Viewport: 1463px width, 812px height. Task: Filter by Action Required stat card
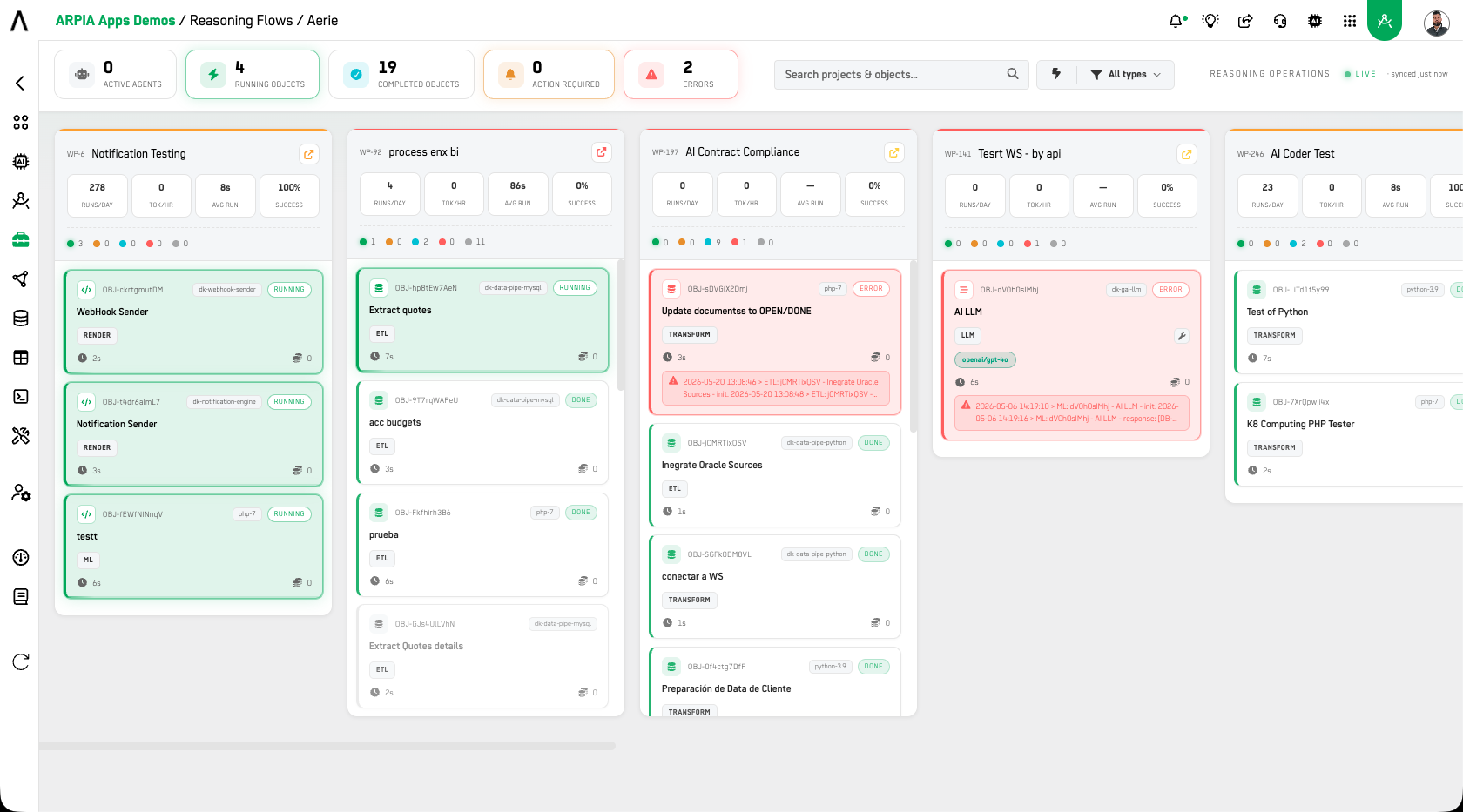(x=549, y=74)
